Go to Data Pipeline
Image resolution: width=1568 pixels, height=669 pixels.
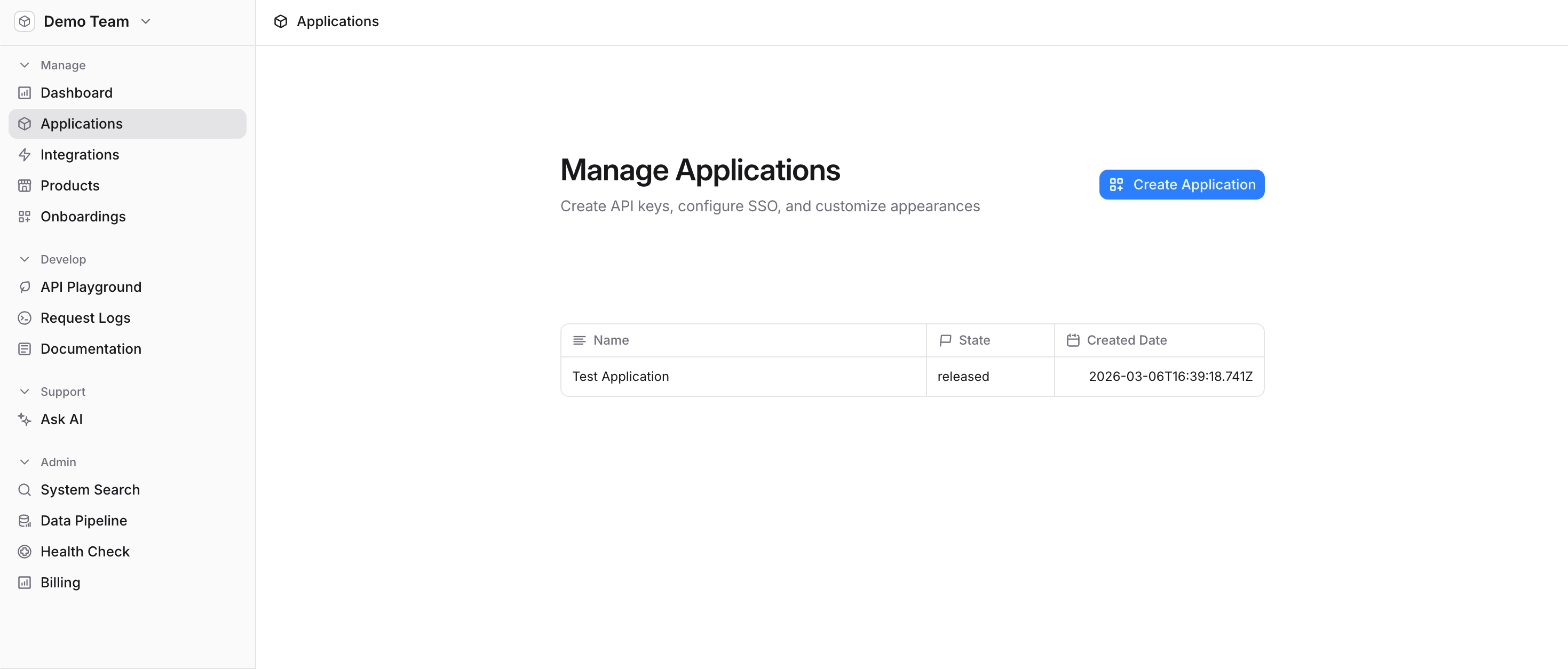pyautogui.click(x=127, y=521)
